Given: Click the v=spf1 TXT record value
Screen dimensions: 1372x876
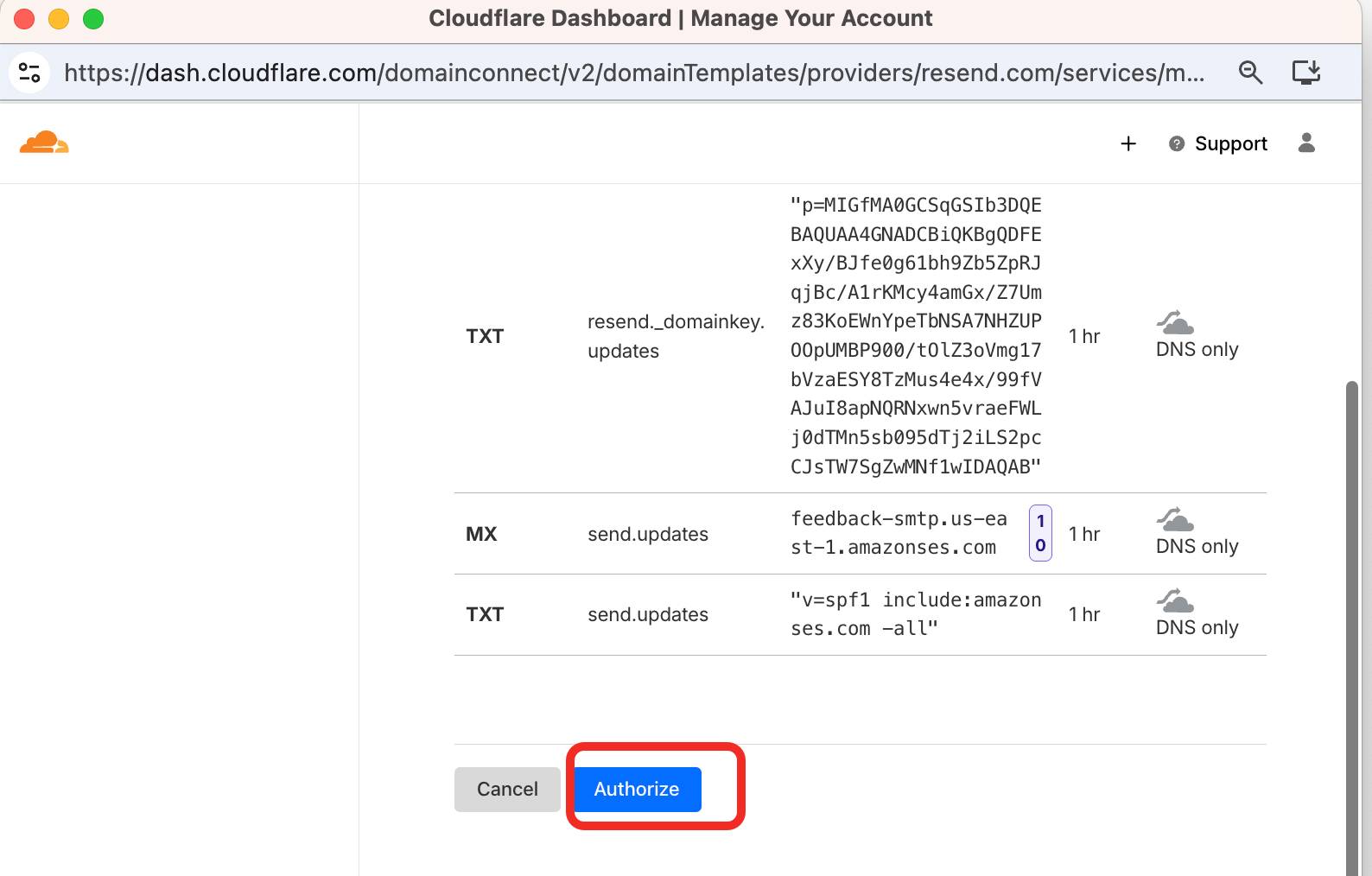Looking at the screenshot, I should coord(916,614).
